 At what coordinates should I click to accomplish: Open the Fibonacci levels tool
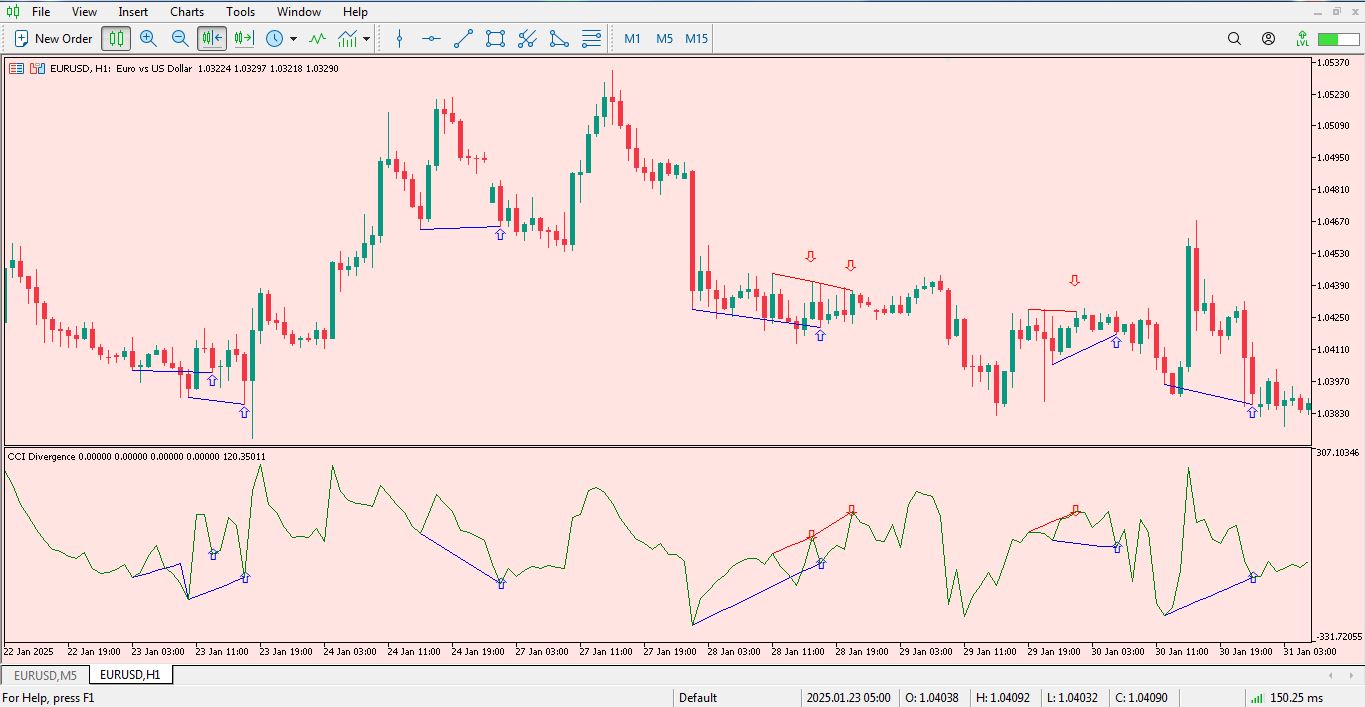[591, 39]
